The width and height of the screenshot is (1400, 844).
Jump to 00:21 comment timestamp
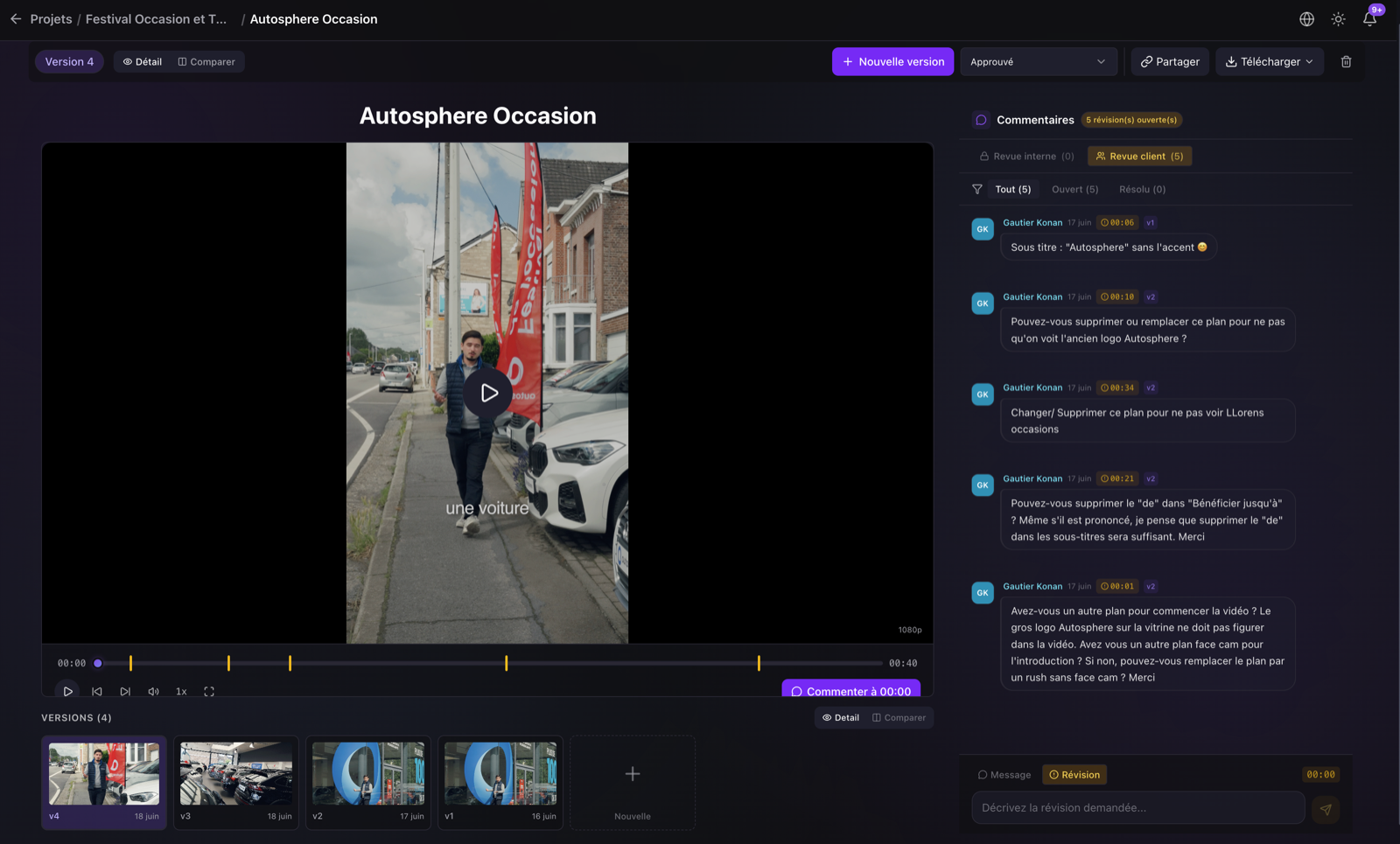point(1117,478)
